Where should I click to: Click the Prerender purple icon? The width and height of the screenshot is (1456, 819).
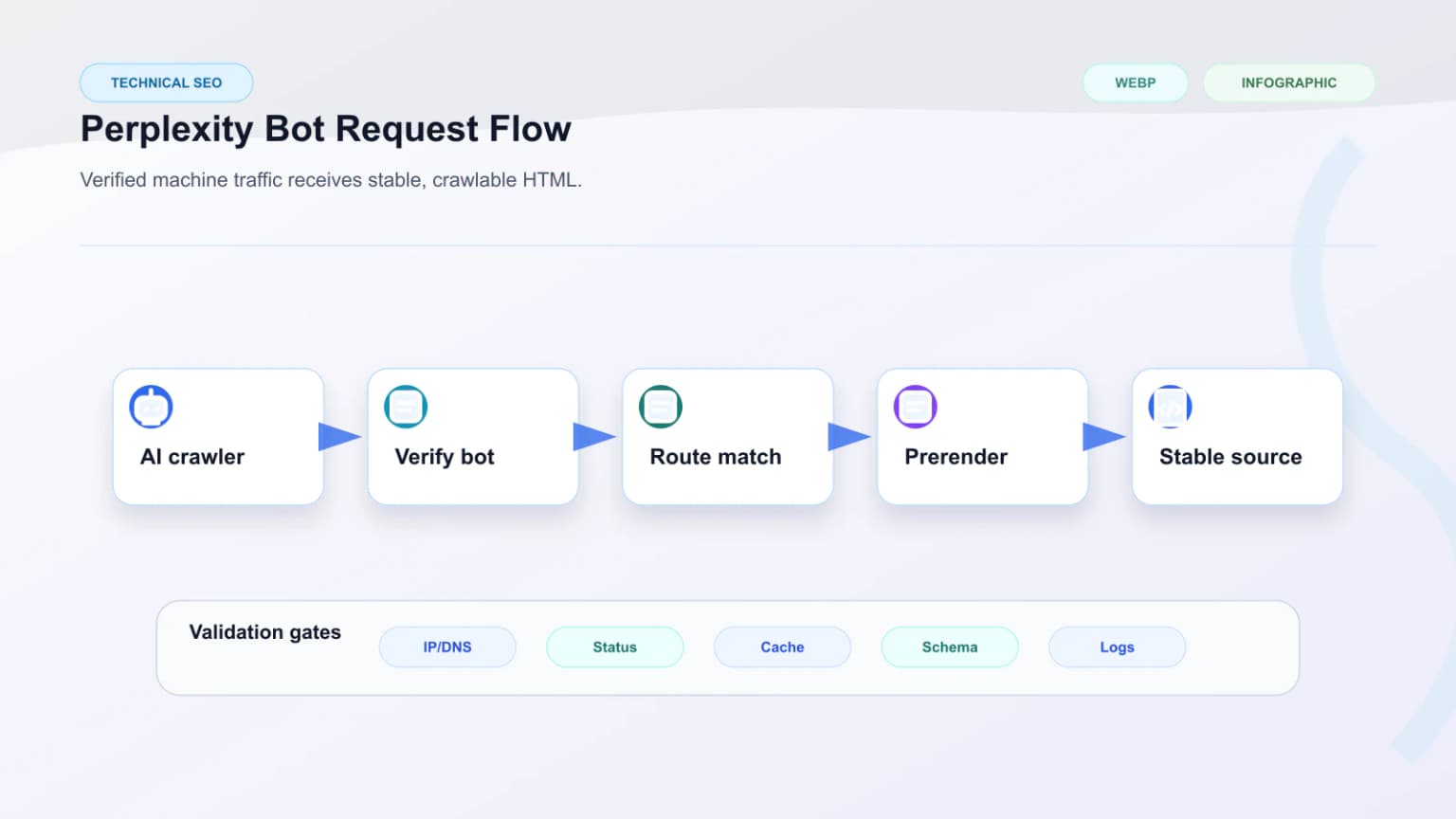(916, 407)
